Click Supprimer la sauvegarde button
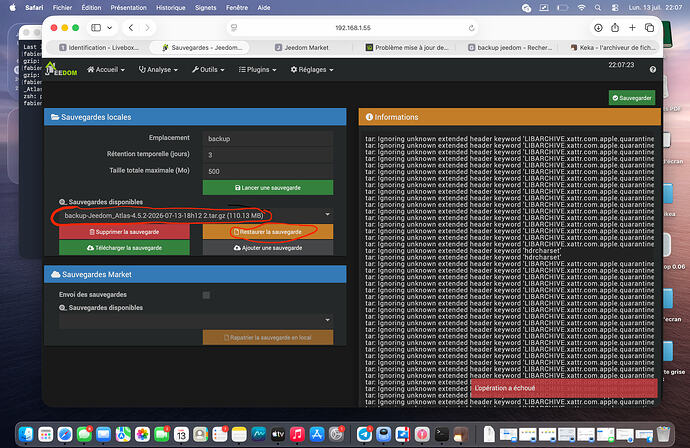Viewport: 690px width, 448px height. pyautogui.click(x=124, y=231)
